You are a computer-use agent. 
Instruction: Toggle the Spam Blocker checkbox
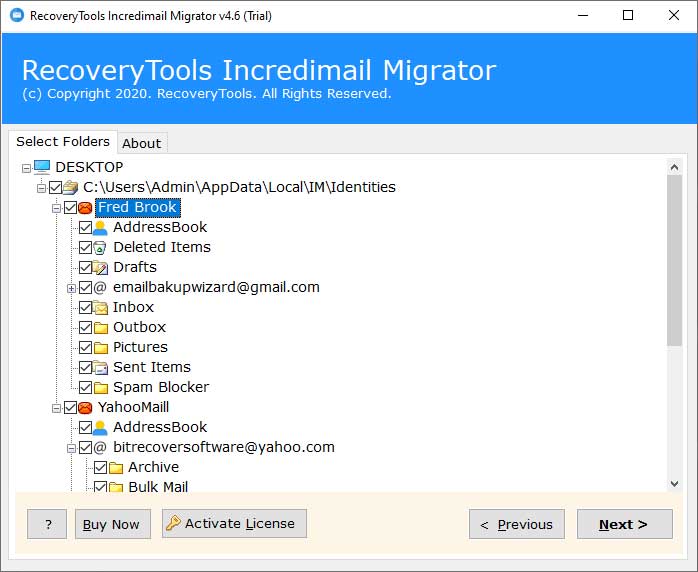[85, 388]
